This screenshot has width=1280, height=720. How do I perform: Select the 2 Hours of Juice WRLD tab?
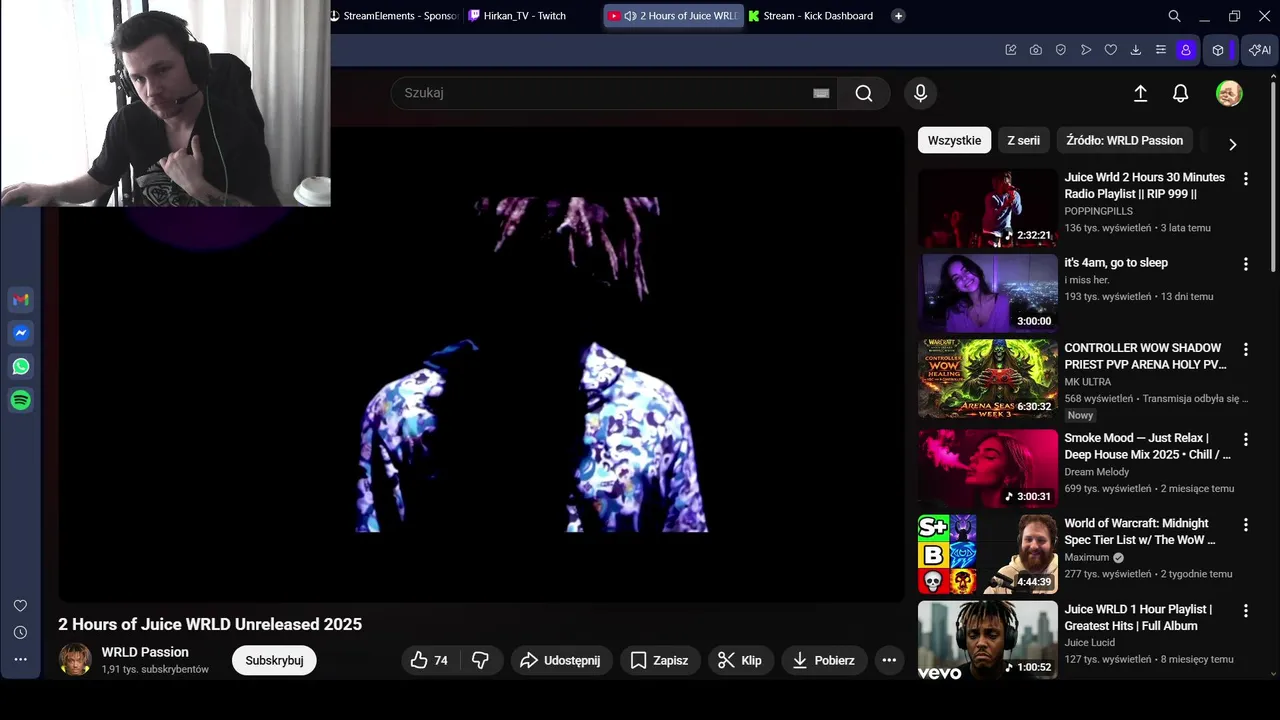coord(674,16)
